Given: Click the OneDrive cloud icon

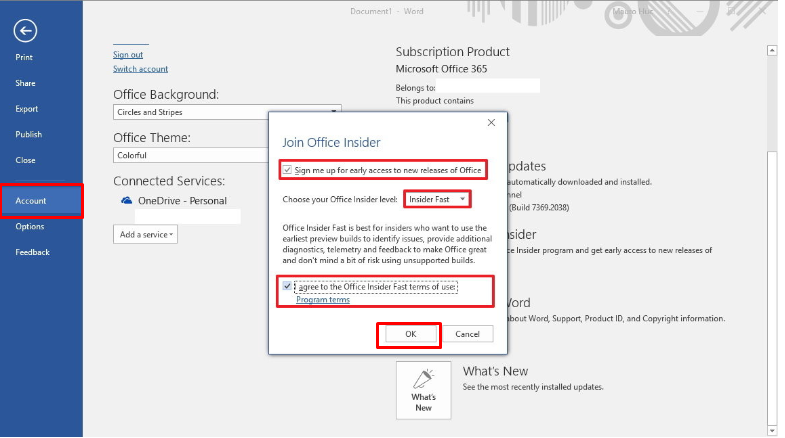Looking at the screenshot, I should (127, 201).
